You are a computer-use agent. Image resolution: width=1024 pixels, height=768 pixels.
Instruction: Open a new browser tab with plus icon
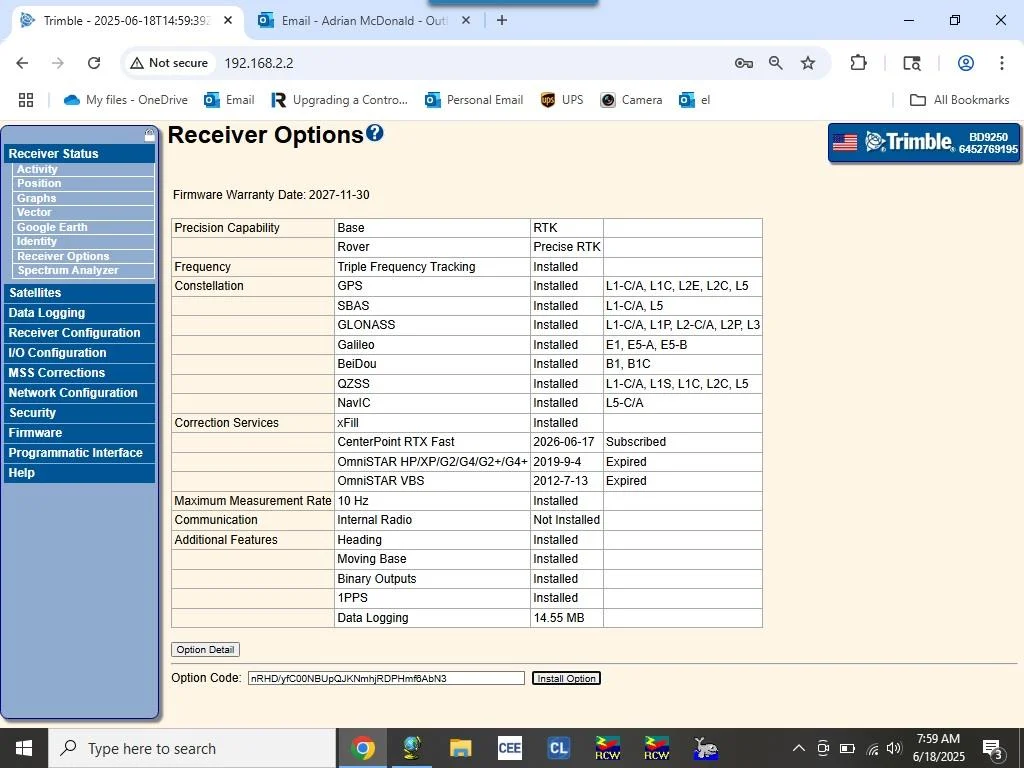click(502, 20)
